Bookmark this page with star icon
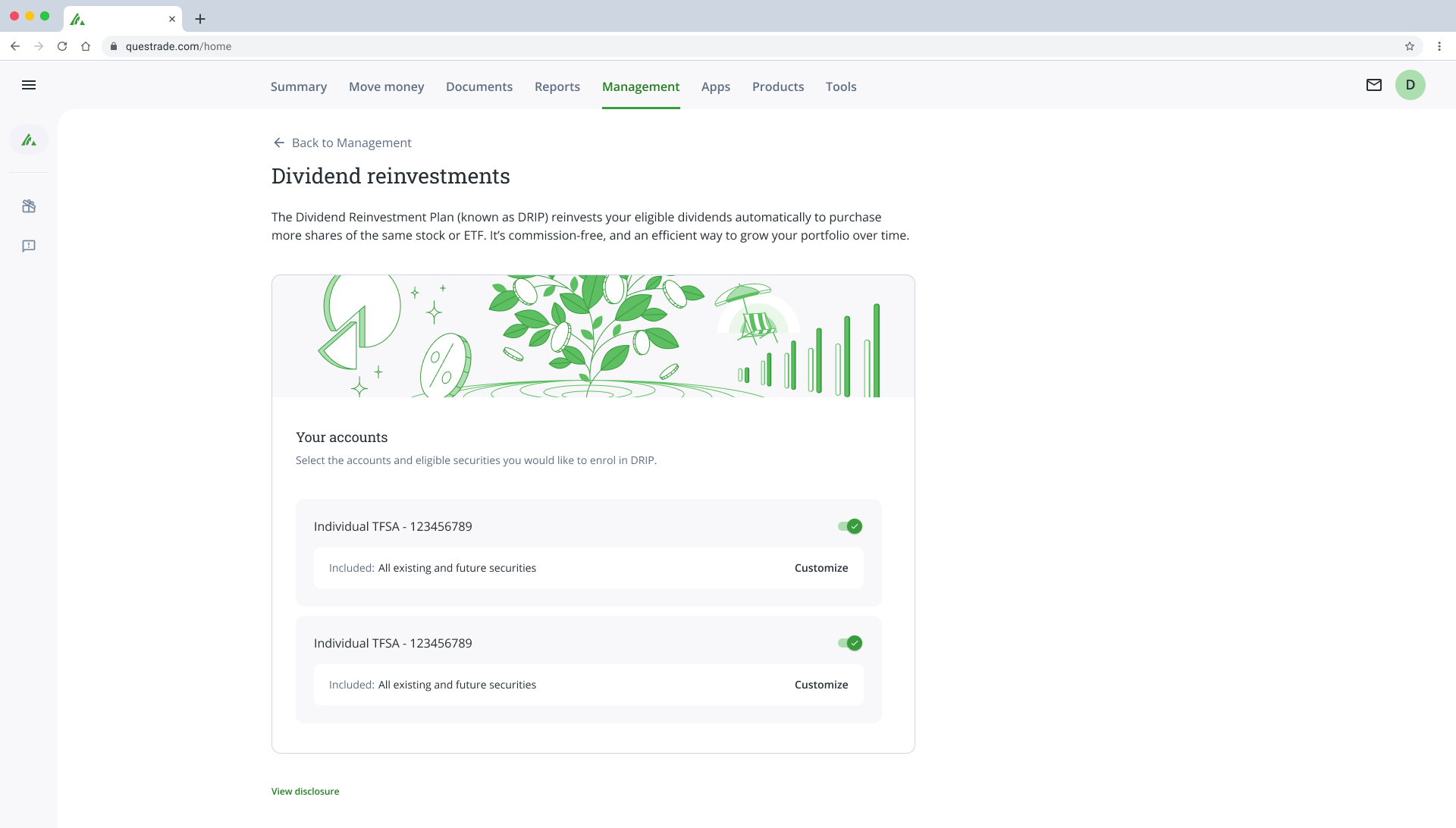 coord(1410,46)
